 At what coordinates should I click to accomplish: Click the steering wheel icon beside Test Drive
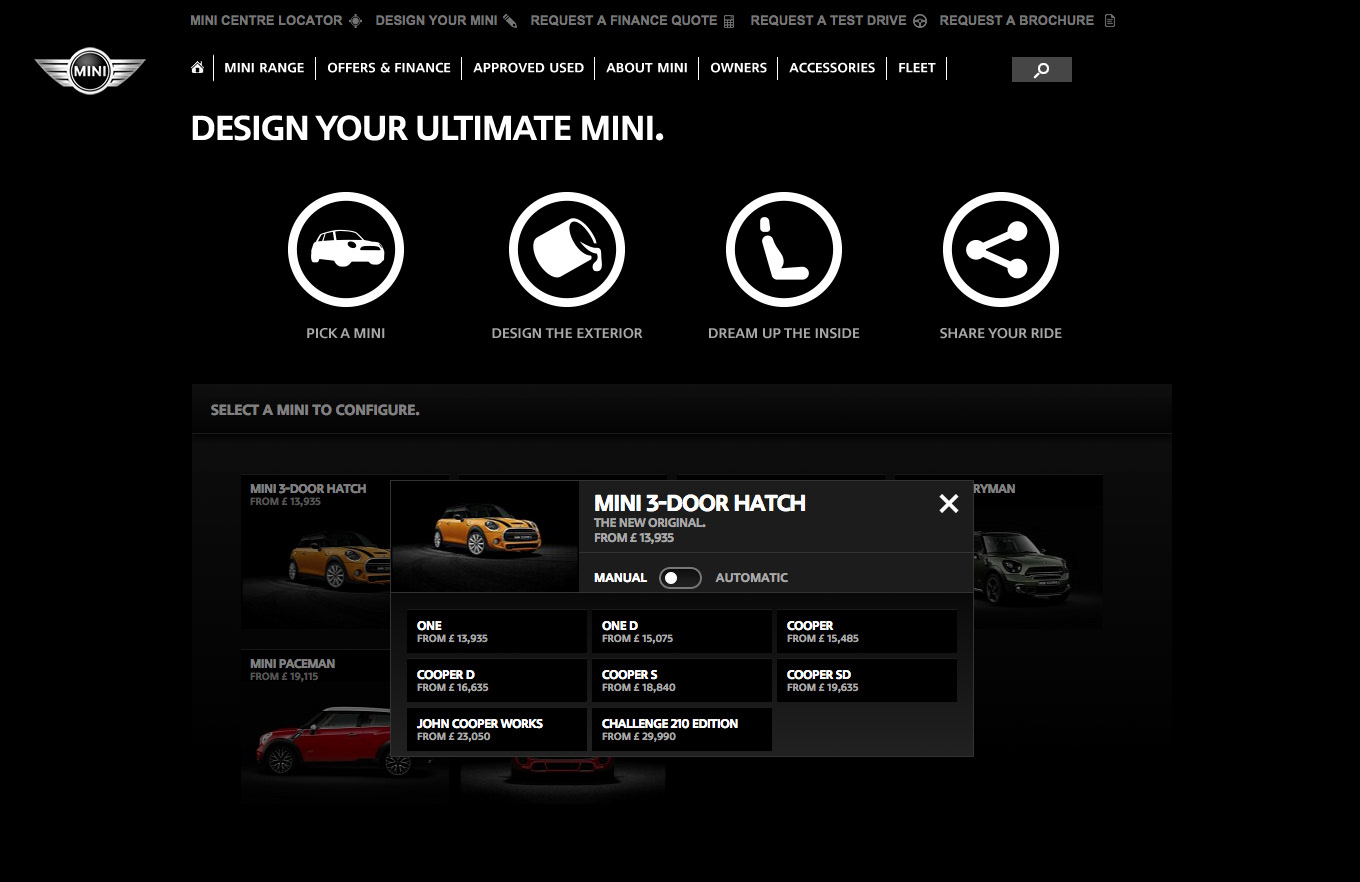click(x=920, y=21)
